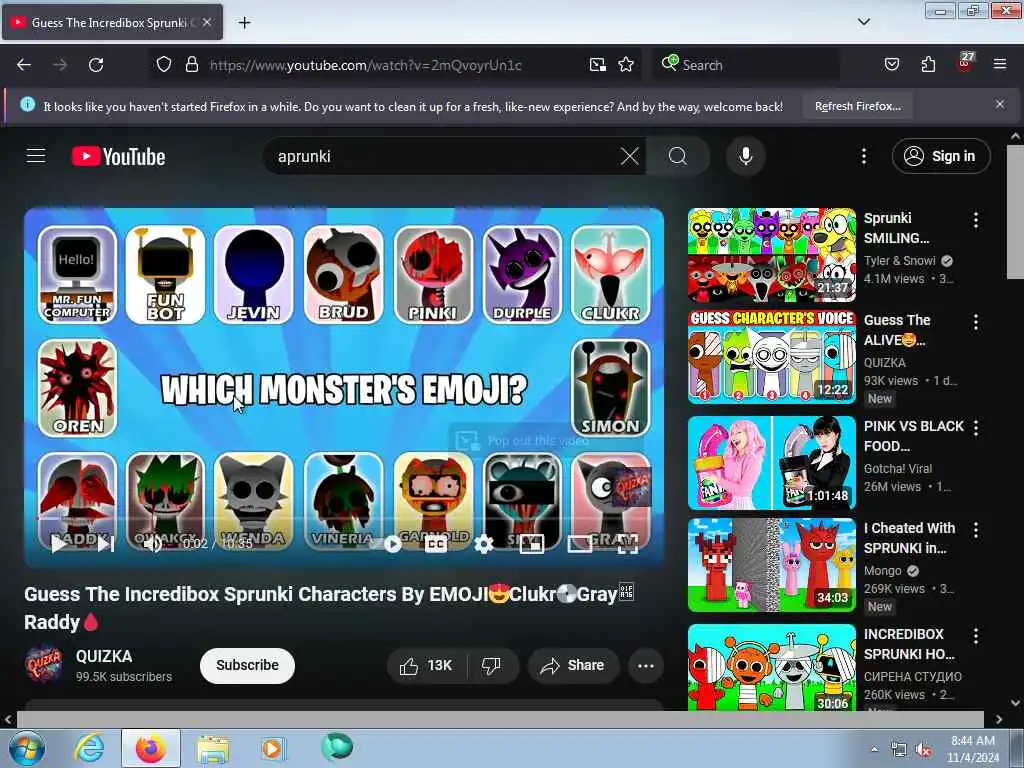The height and width of the screenshot is (768, 1024).
Task: Launch Internet Explorer from taskbar
Action: [x=89, y=748]
